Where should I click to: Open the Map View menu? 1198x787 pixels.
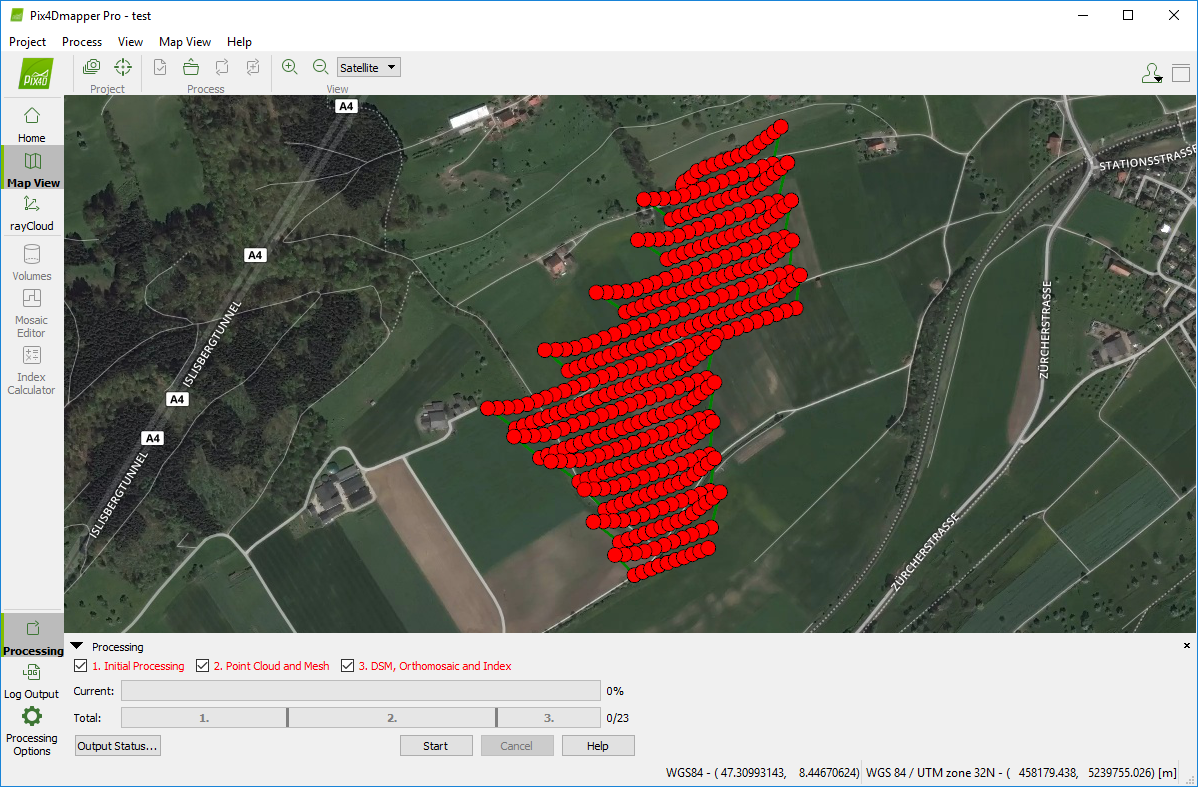(184, 42)
